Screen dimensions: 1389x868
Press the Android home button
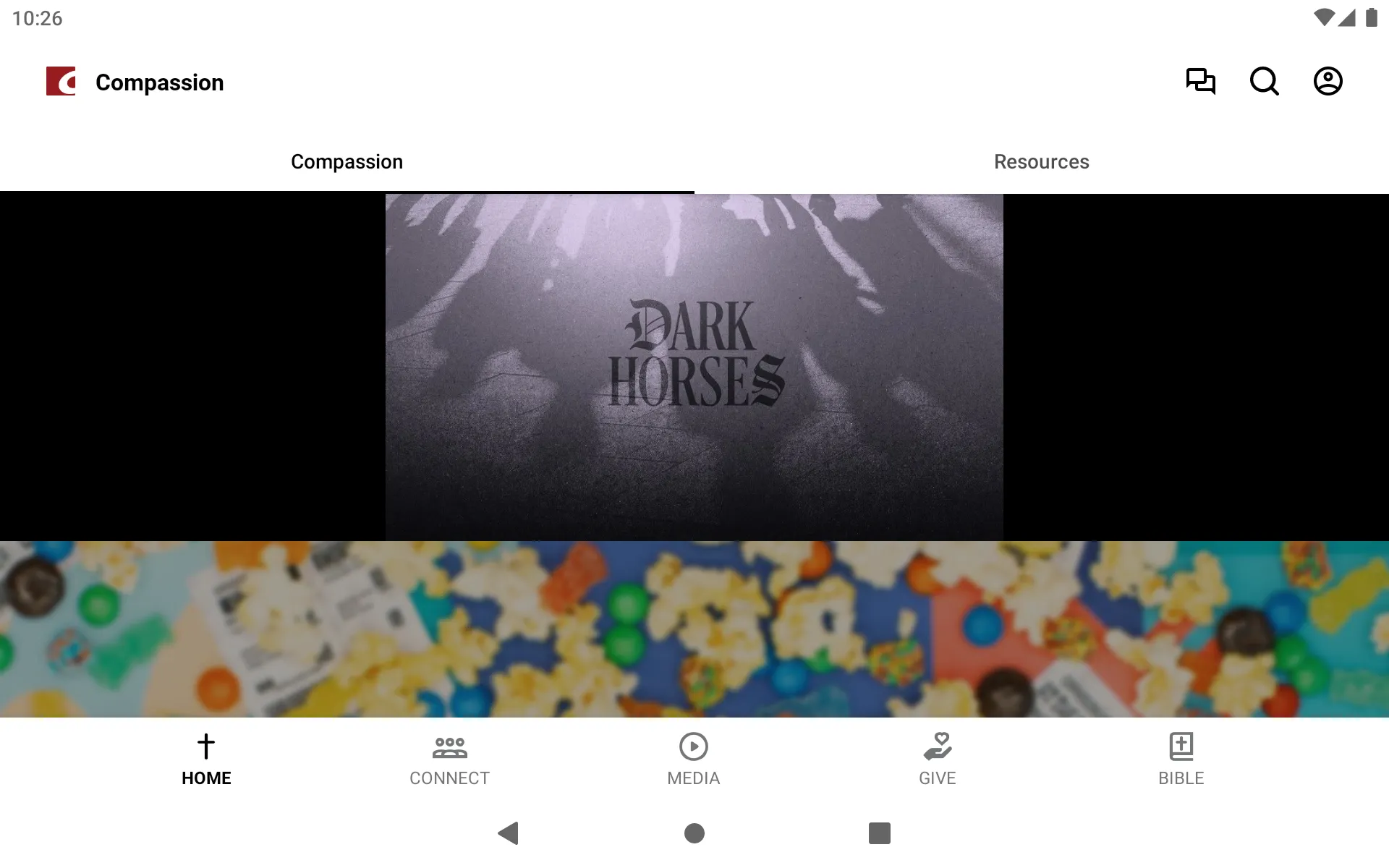(694, 833)
